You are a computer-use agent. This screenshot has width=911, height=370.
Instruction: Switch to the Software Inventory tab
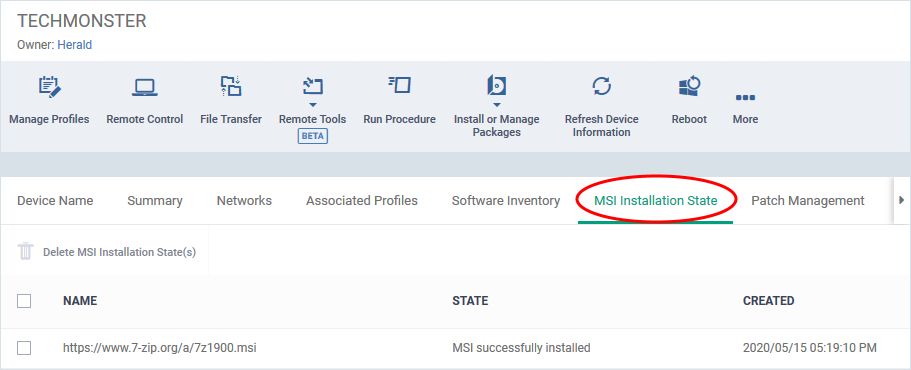click(505, 201)
